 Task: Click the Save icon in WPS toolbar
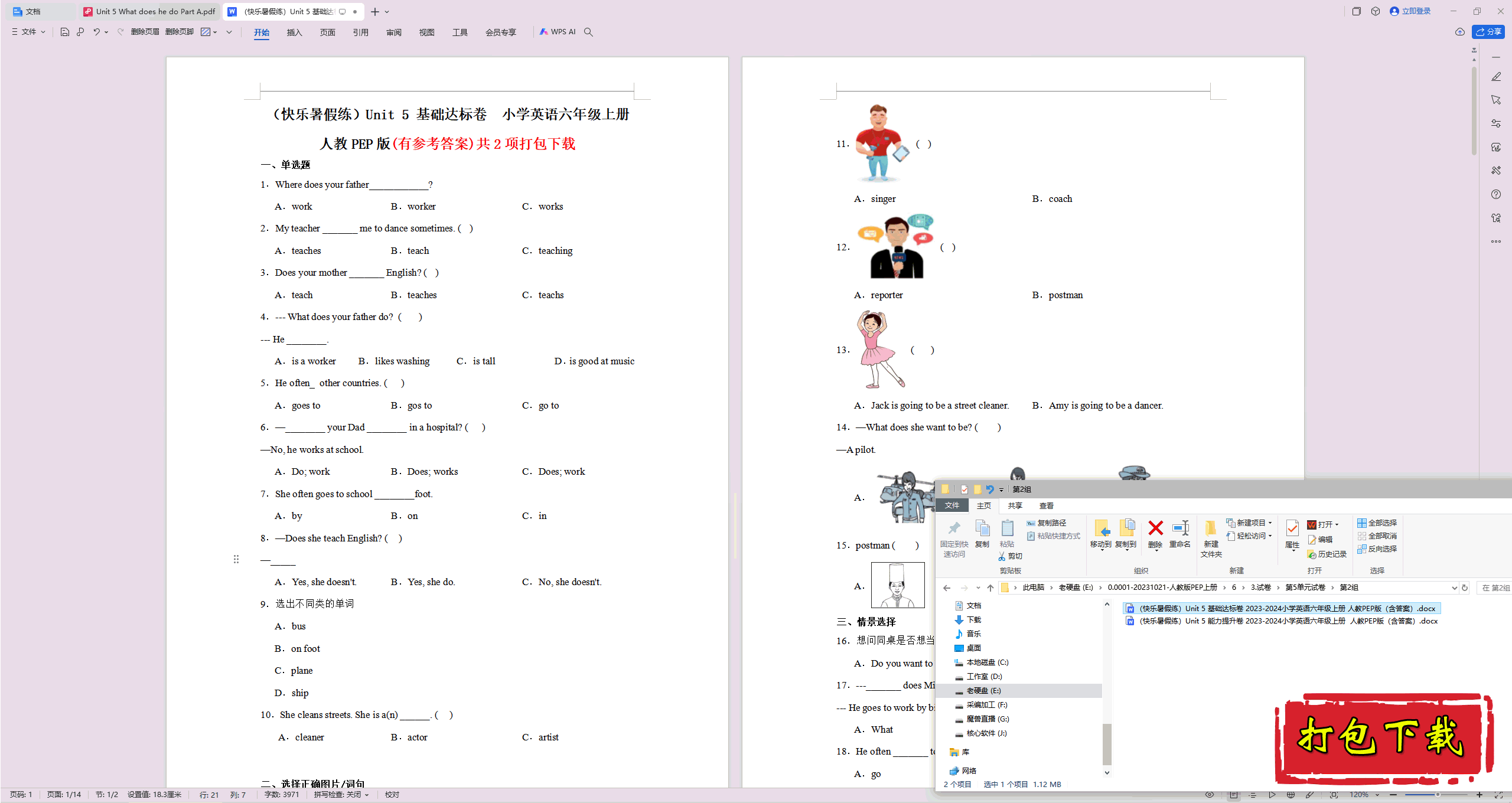65,32
